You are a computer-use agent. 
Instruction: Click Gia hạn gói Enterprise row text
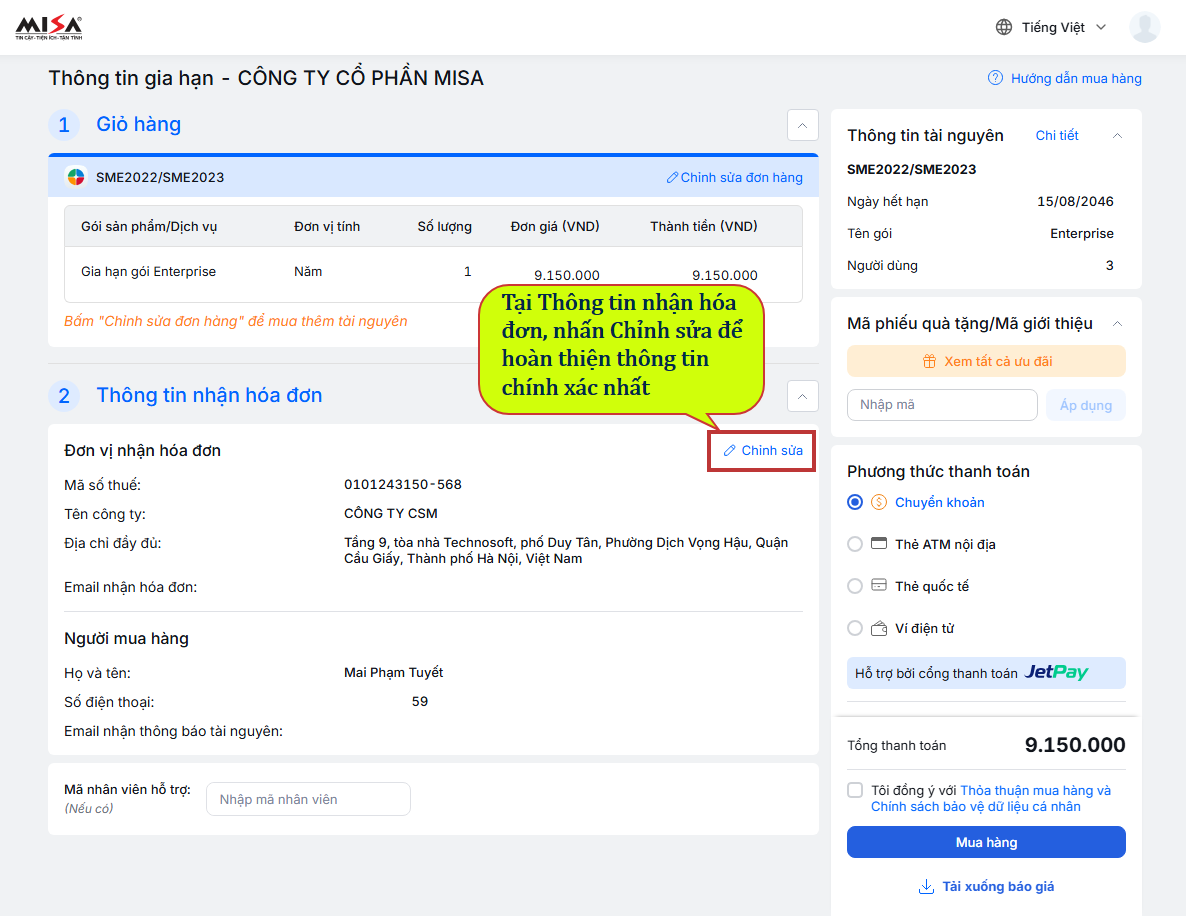click(x=148, y=272)
